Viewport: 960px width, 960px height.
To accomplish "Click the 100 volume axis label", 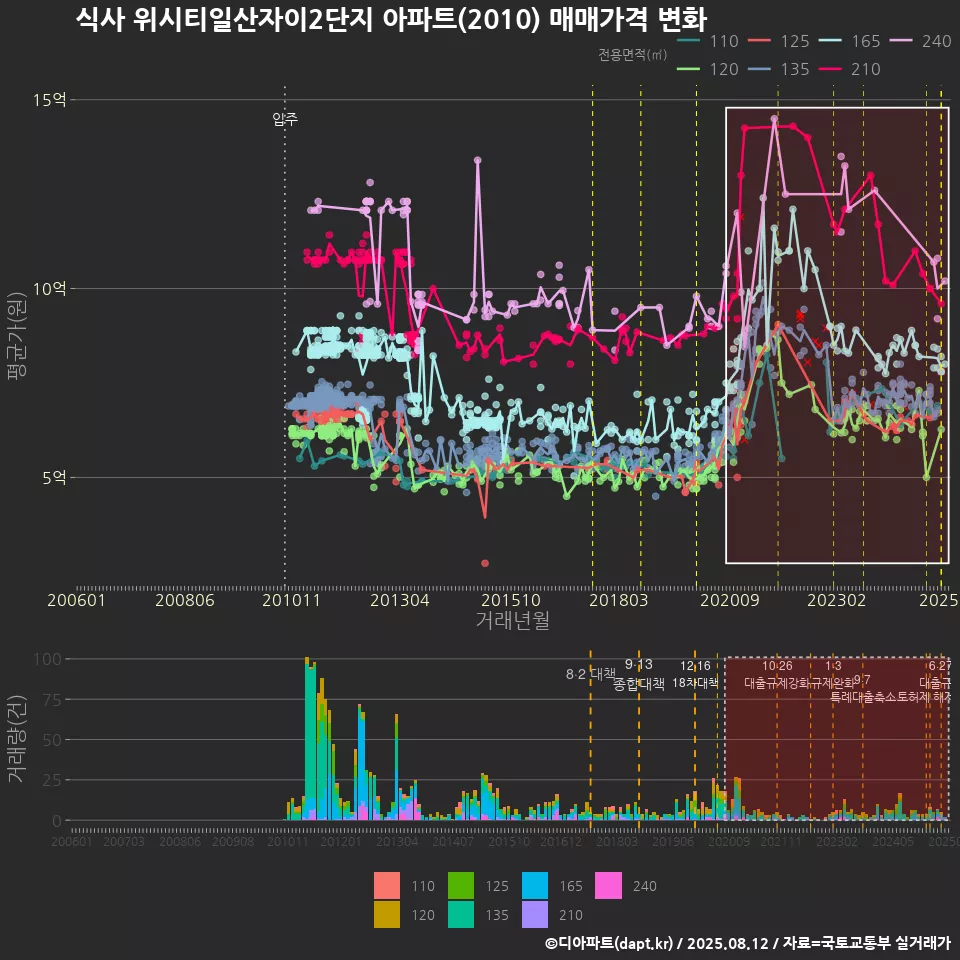I will (x=47, y=659).
